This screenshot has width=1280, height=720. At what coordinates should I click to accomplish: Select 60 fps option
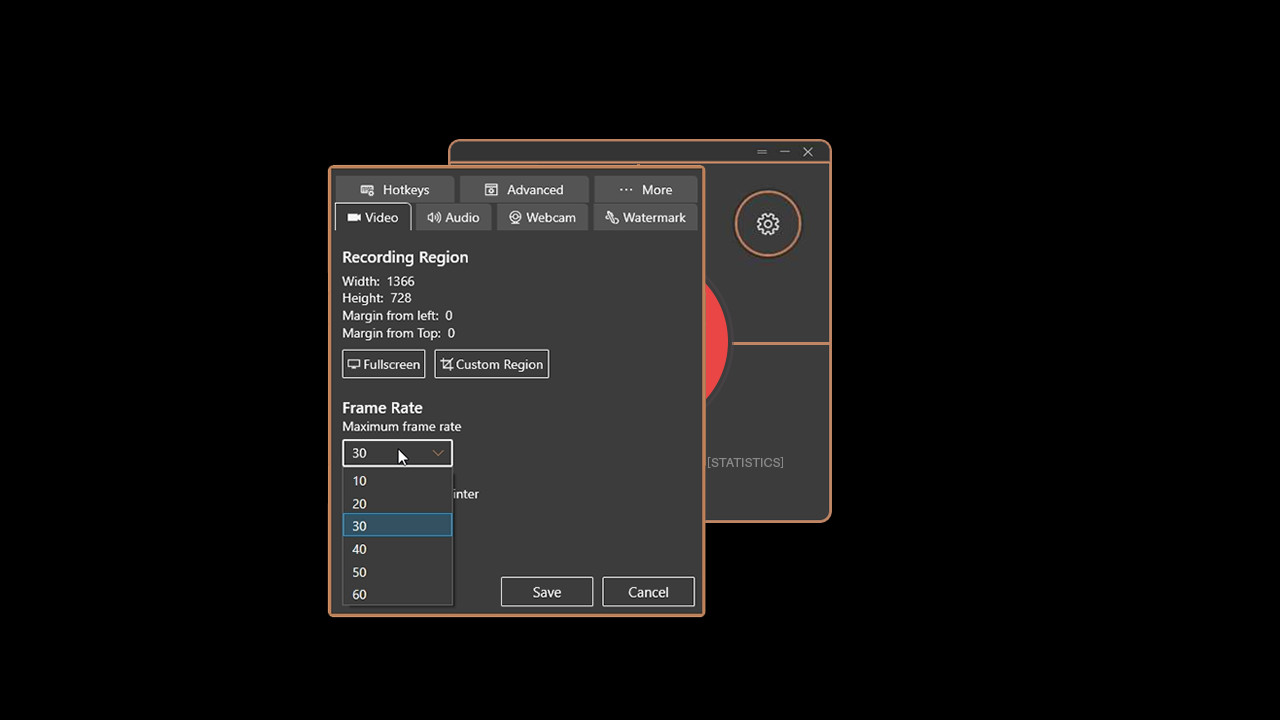point(398,594)
